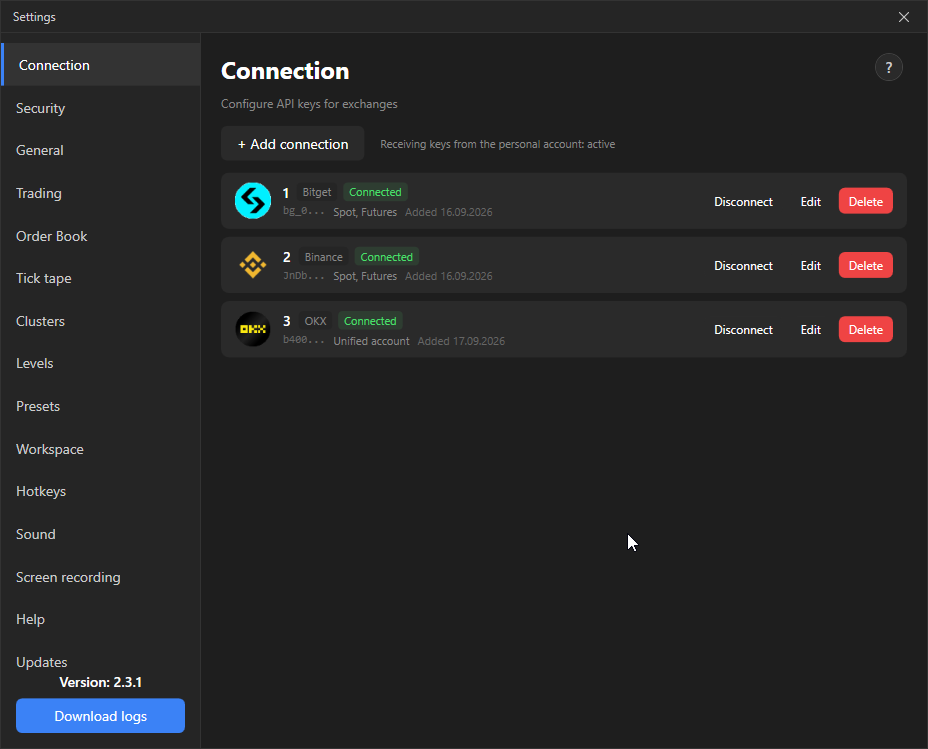Click the Binance Connected status badge
The width and height of the screenshot is (928, 749).
pos(386,257)
